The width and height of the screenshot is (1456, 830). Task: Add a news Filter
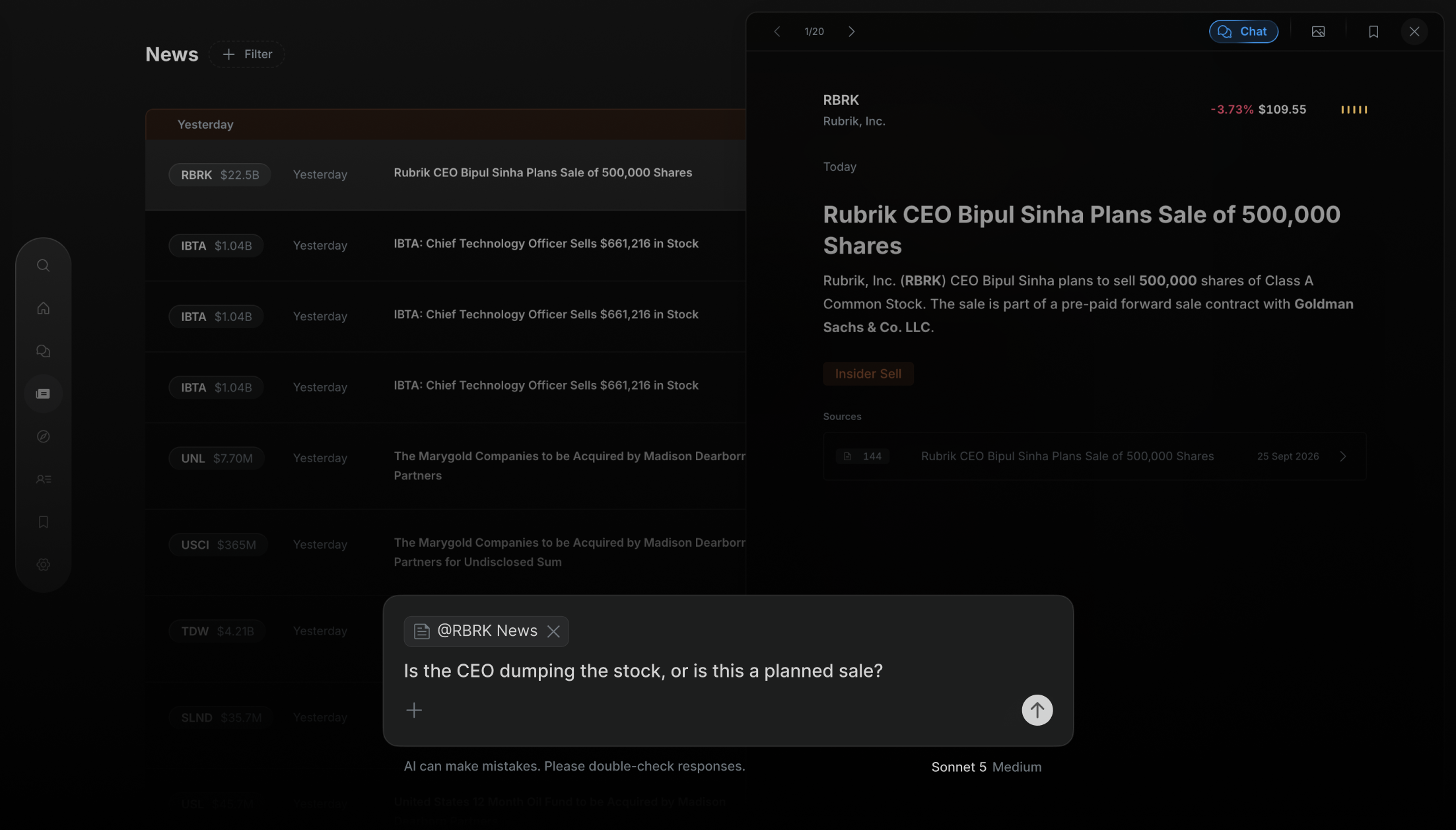pyautogui.click(x=247, y=54)
